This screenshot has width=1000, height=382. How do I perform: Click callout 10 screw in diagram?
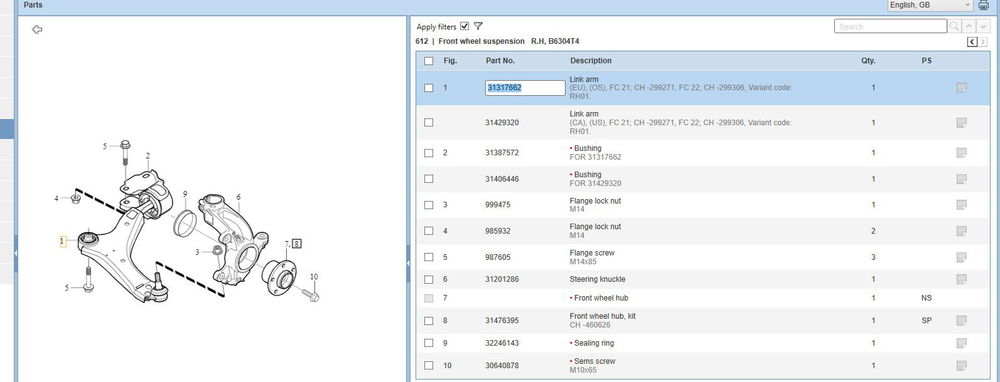coord(314,277)
